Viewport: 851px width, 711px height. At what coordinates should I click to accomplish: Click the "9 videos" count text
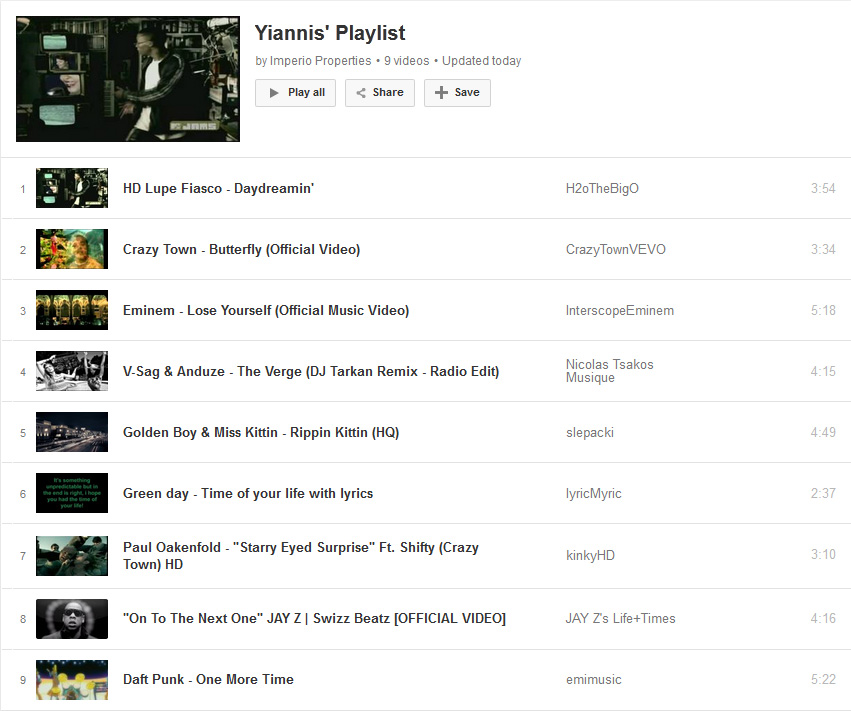click(407, 61)
